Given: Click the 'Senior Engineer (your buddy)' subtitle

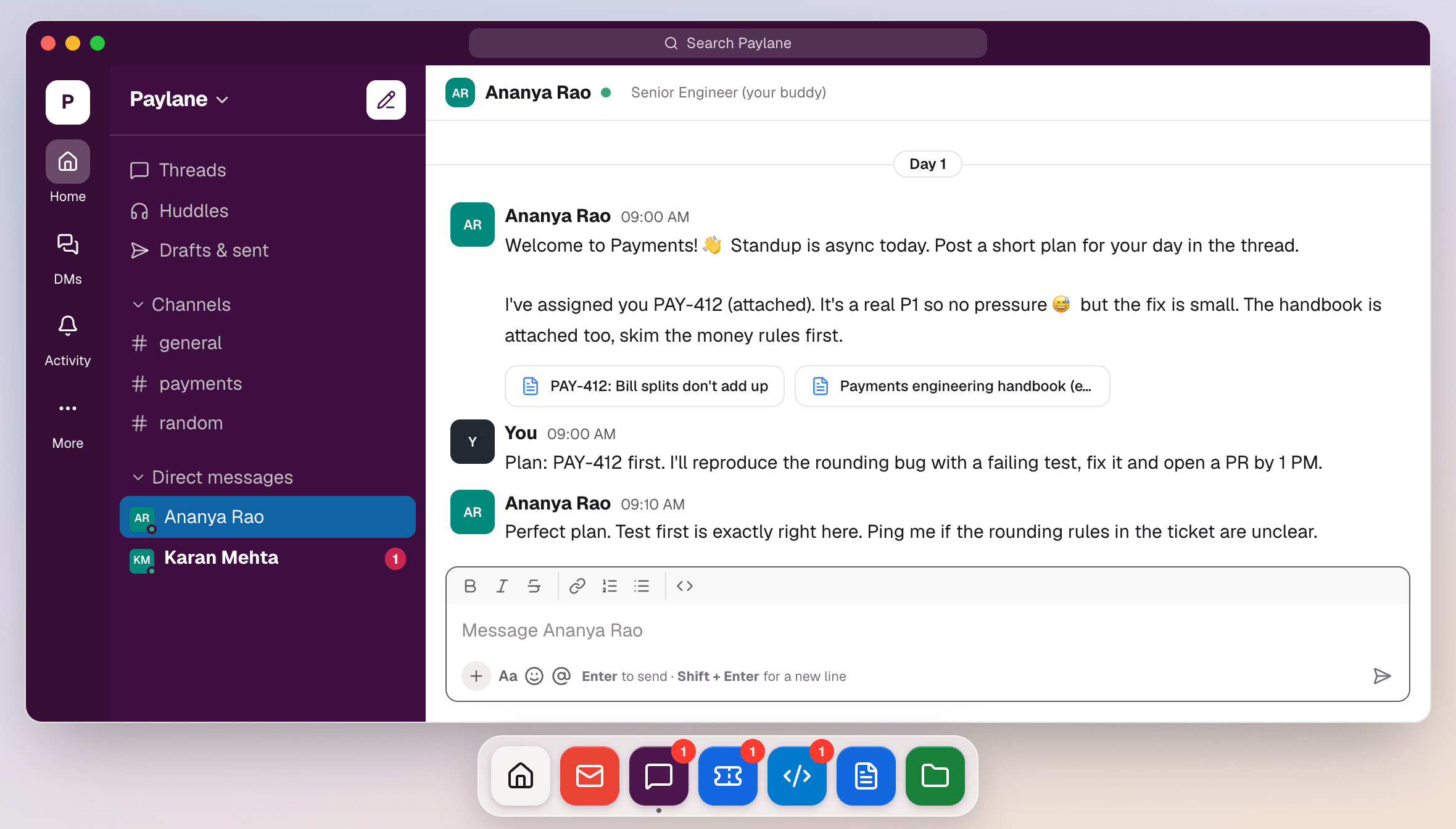Looking at the screenshot, I should 729,93.
